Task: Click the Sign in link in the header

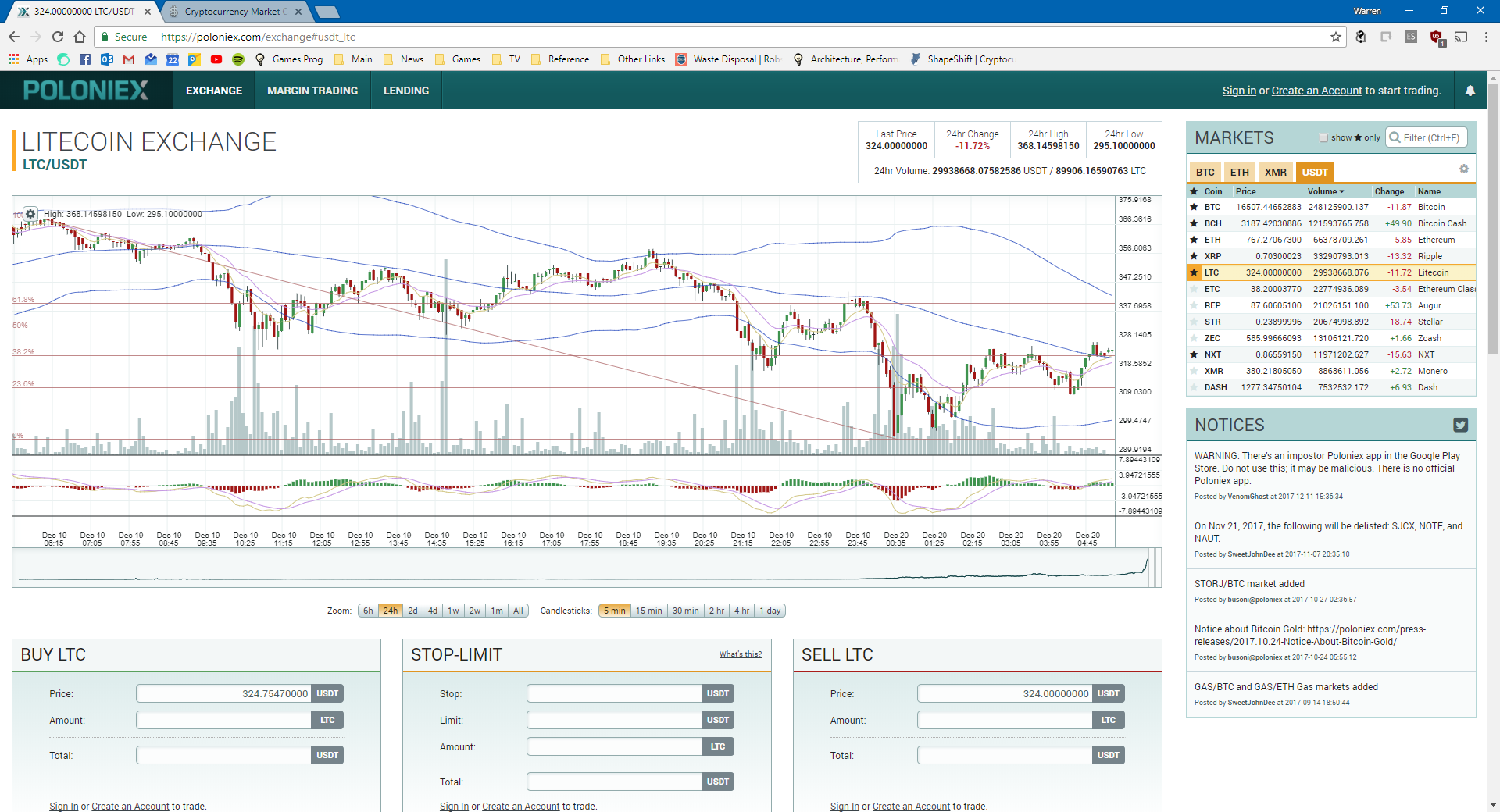Action: click(1239, 91)
